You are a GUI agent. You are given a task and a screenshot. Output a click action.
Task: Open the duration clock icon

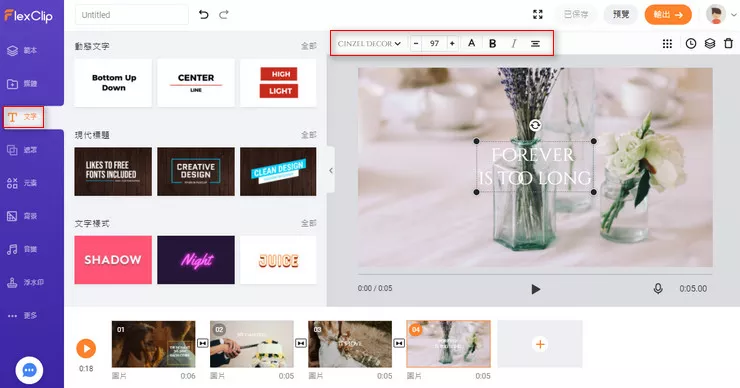tap(690, 43)
